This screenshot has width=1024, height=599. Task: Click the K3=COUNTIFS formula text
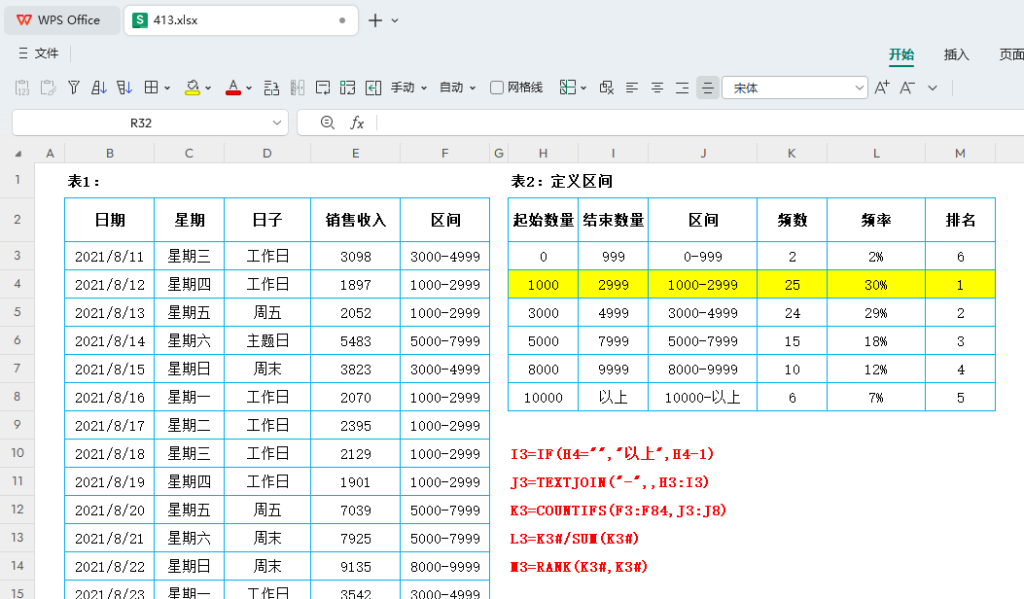point(618,510)
